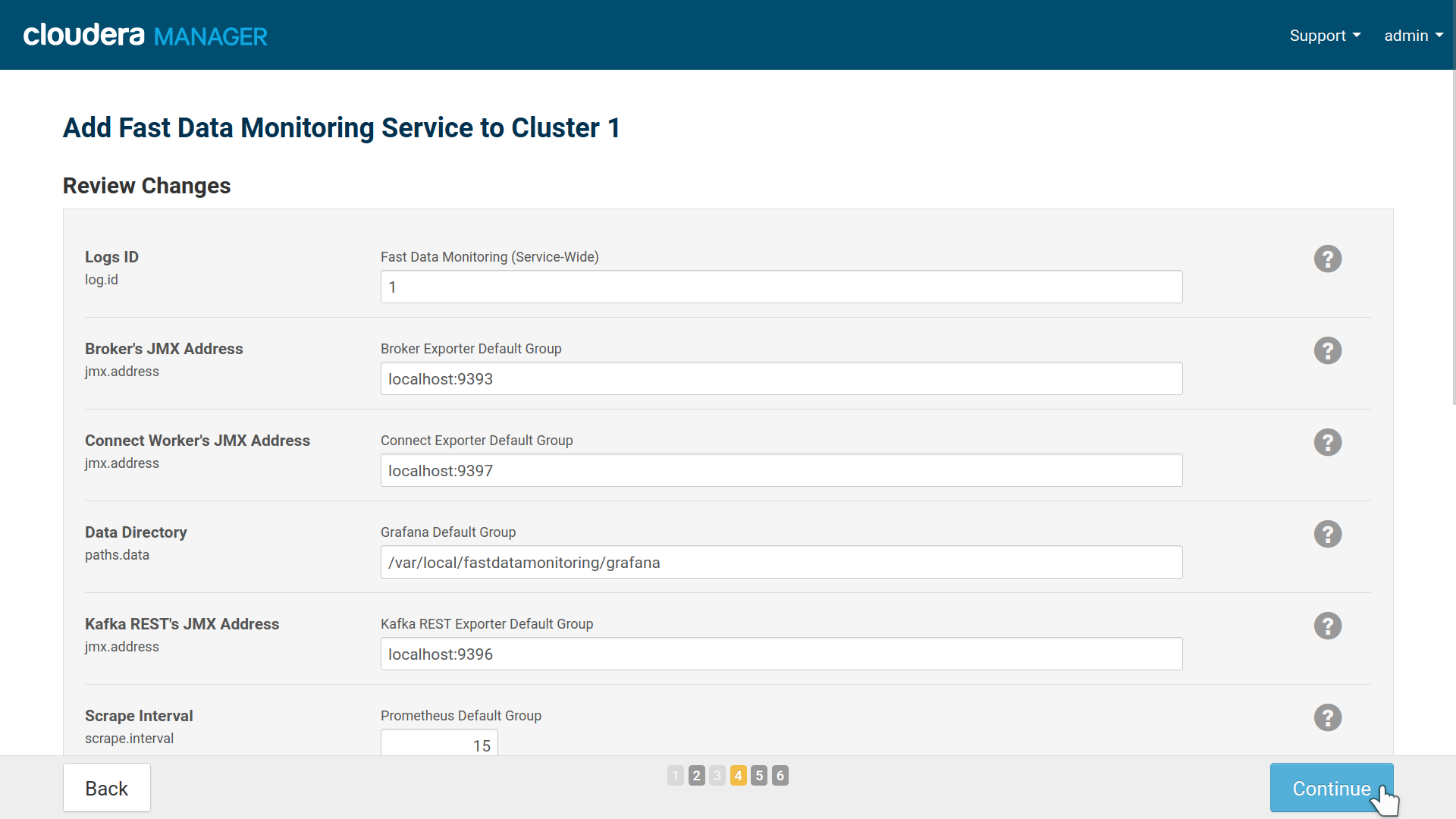Open help for the Logs ID setting
This screenshot has width=1456, height=819.
click(x=1328, y=259)
